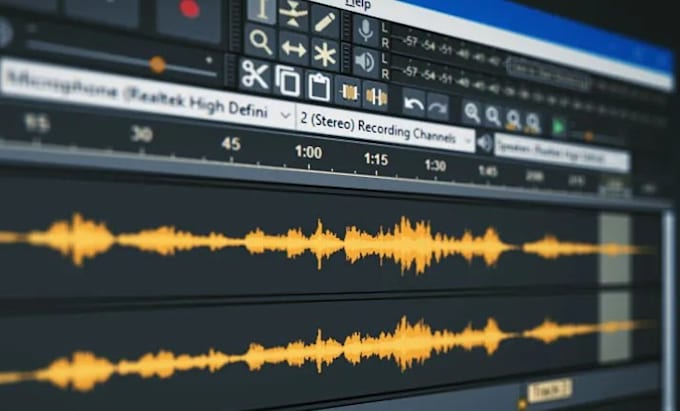Select the magnifier Zoom tool
This screenshot has width=680, height=411.
click(260, 42)
